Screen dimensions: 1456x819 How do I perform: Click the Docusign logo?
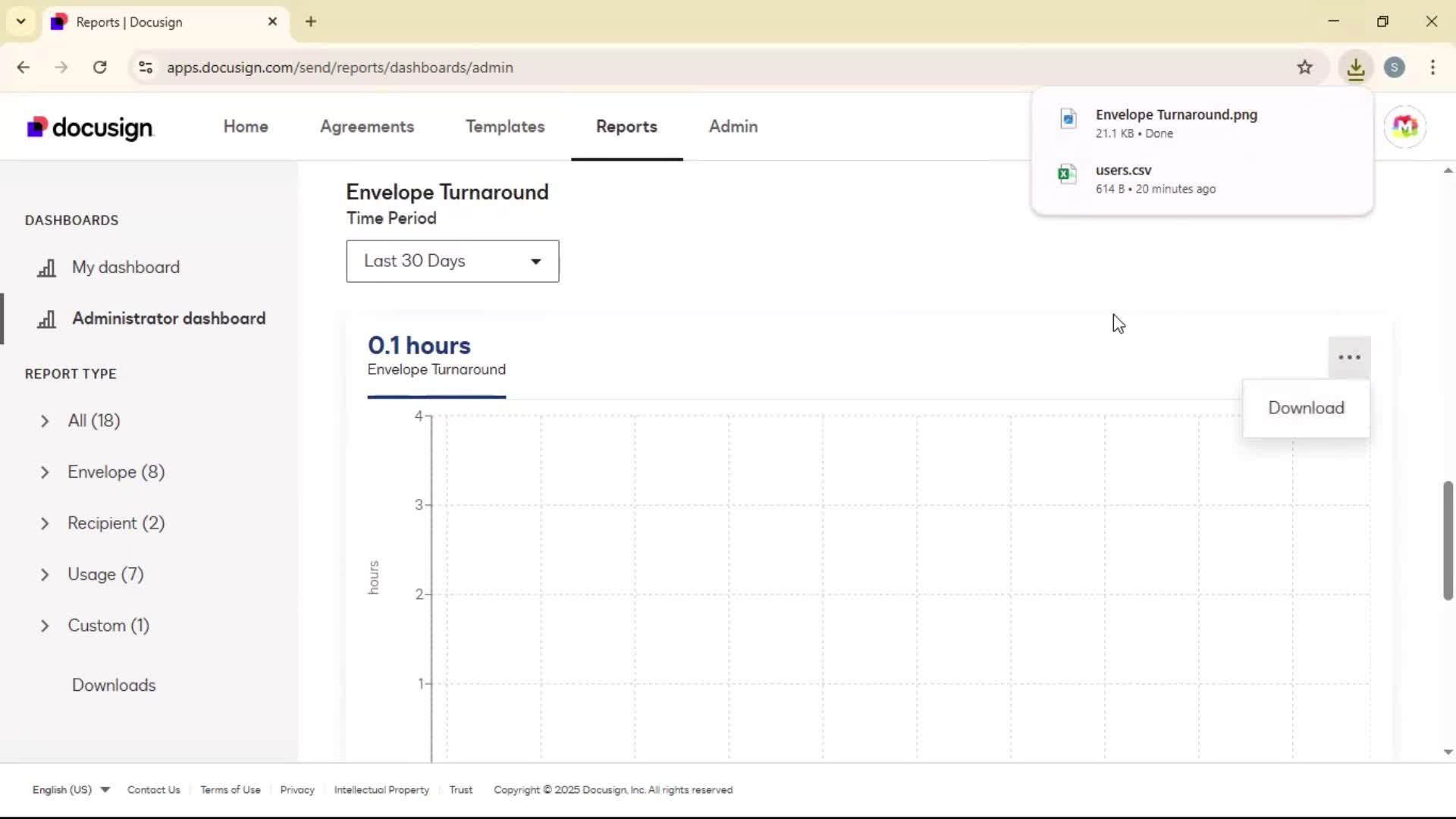pyautogui.click(x=89, y=127)
